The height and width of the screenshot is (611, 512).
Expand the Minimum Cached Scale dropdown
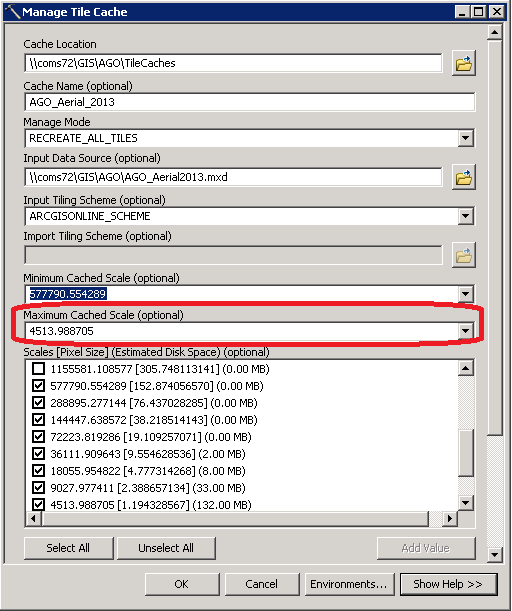pyautogui.click(x=465, y=294)
